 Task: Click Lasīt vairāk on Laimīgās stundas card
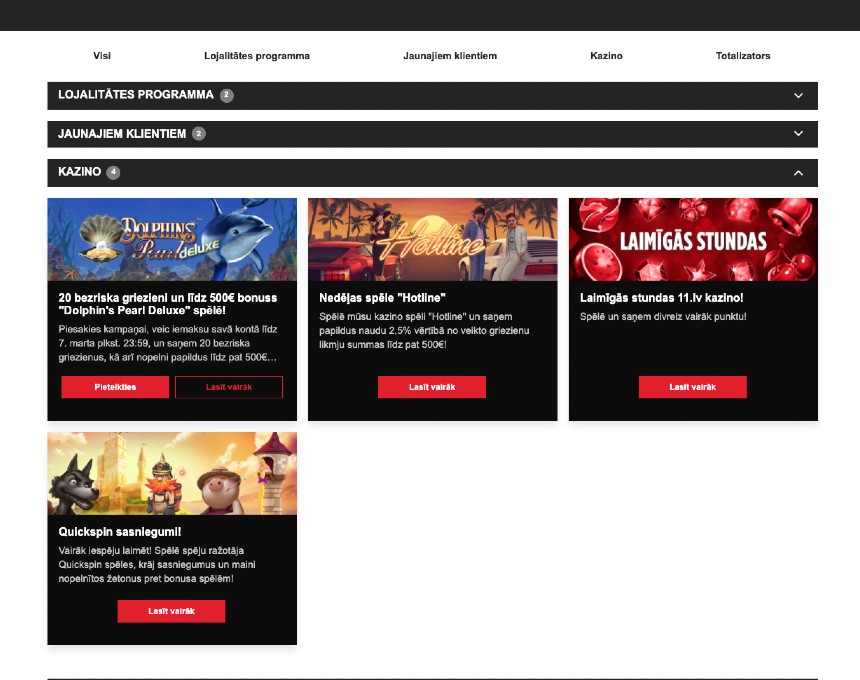[x=693, y=387]
